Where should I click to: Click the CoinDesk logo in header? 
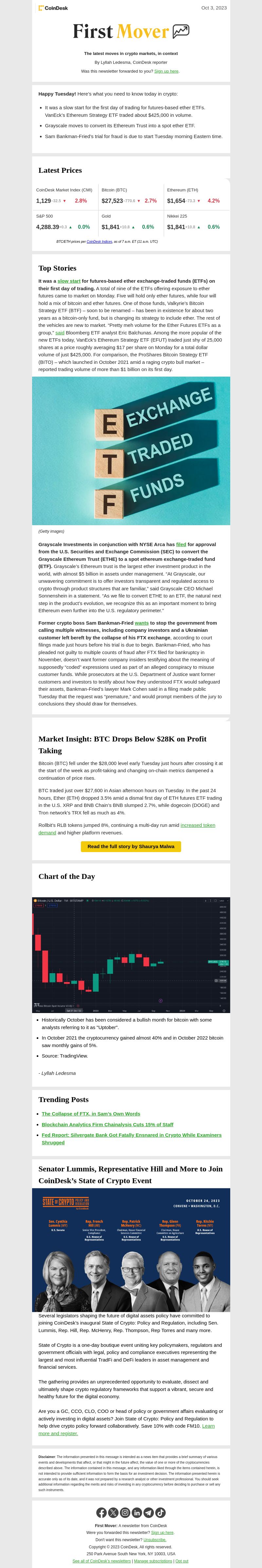coord(53,8)
